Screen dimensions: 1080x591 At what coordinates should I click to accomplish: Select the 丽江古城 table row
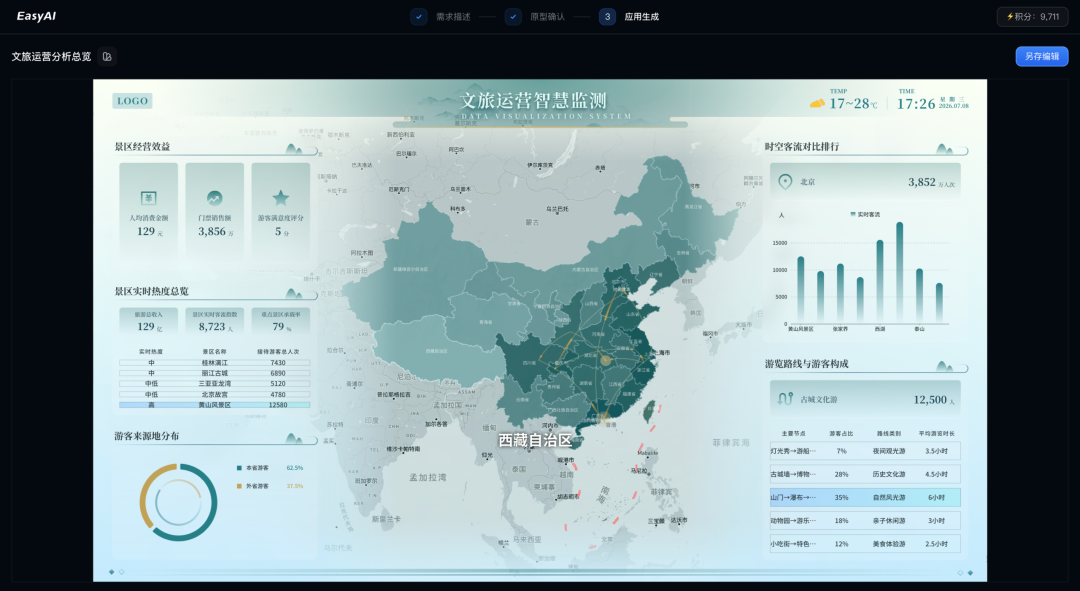point(214,373)
